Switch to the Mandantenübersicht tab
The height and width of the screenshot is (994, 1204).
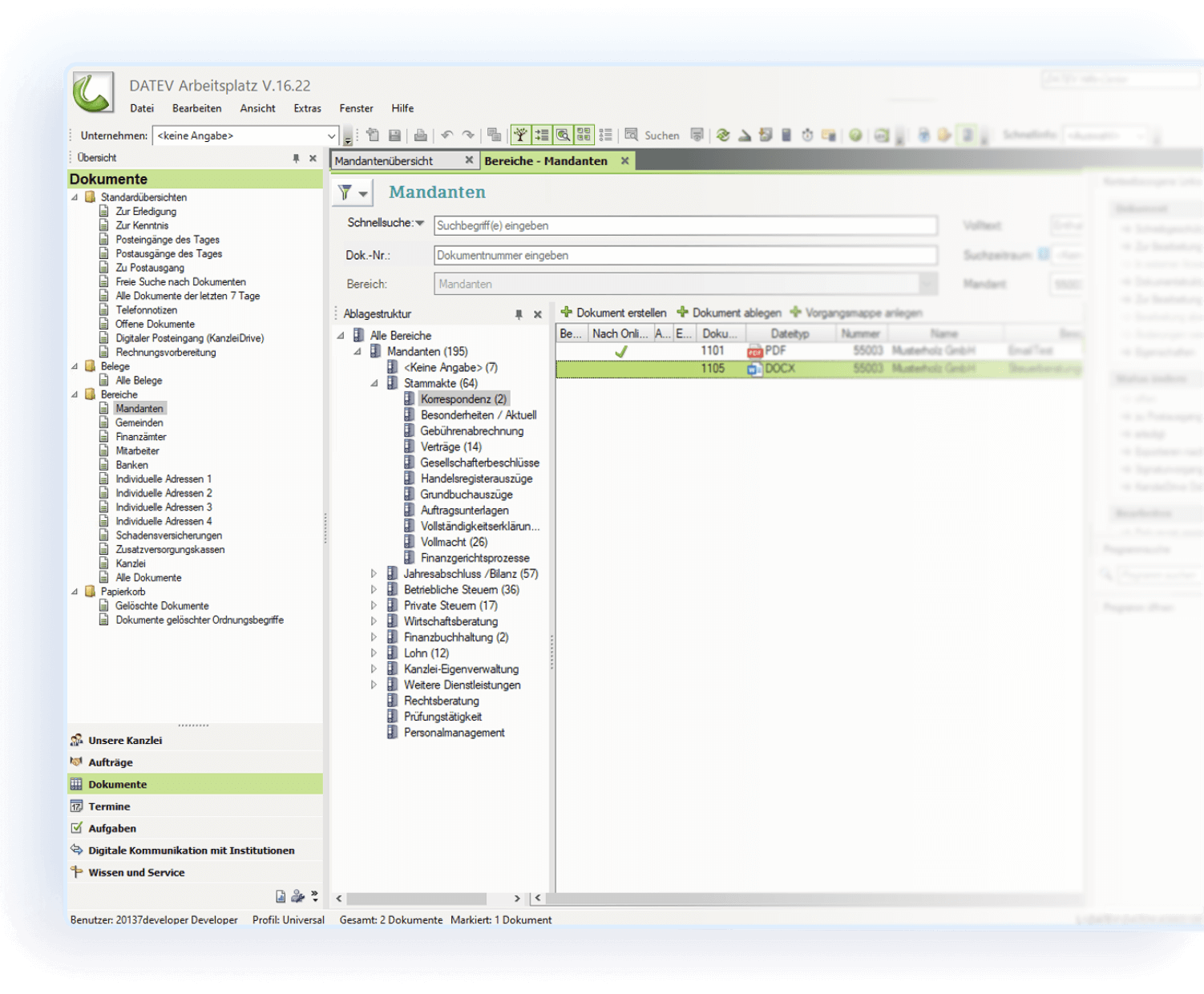(384, 161)
